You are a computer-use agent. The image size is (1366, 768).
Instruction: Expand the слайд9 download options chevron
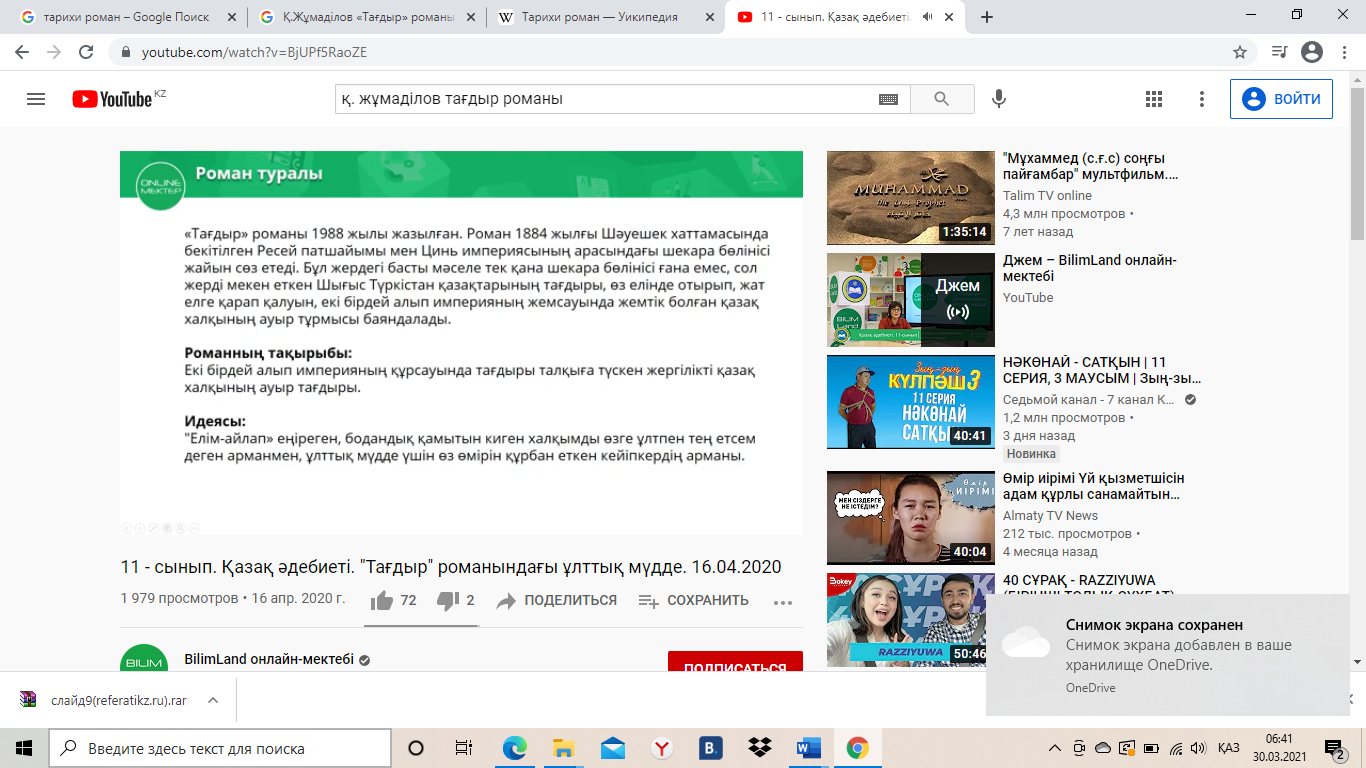(x=212, y=700)
